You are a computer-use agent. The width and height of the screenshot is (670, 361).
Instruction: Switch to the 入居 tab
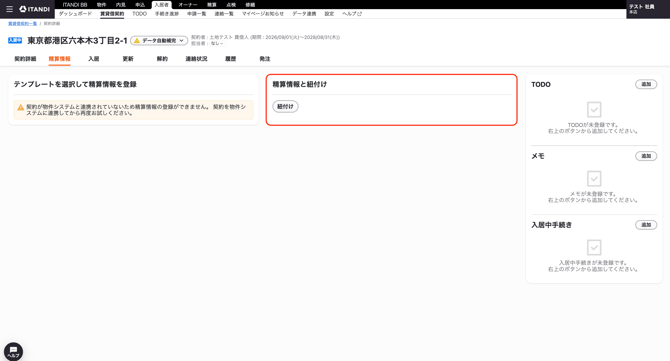94,59
